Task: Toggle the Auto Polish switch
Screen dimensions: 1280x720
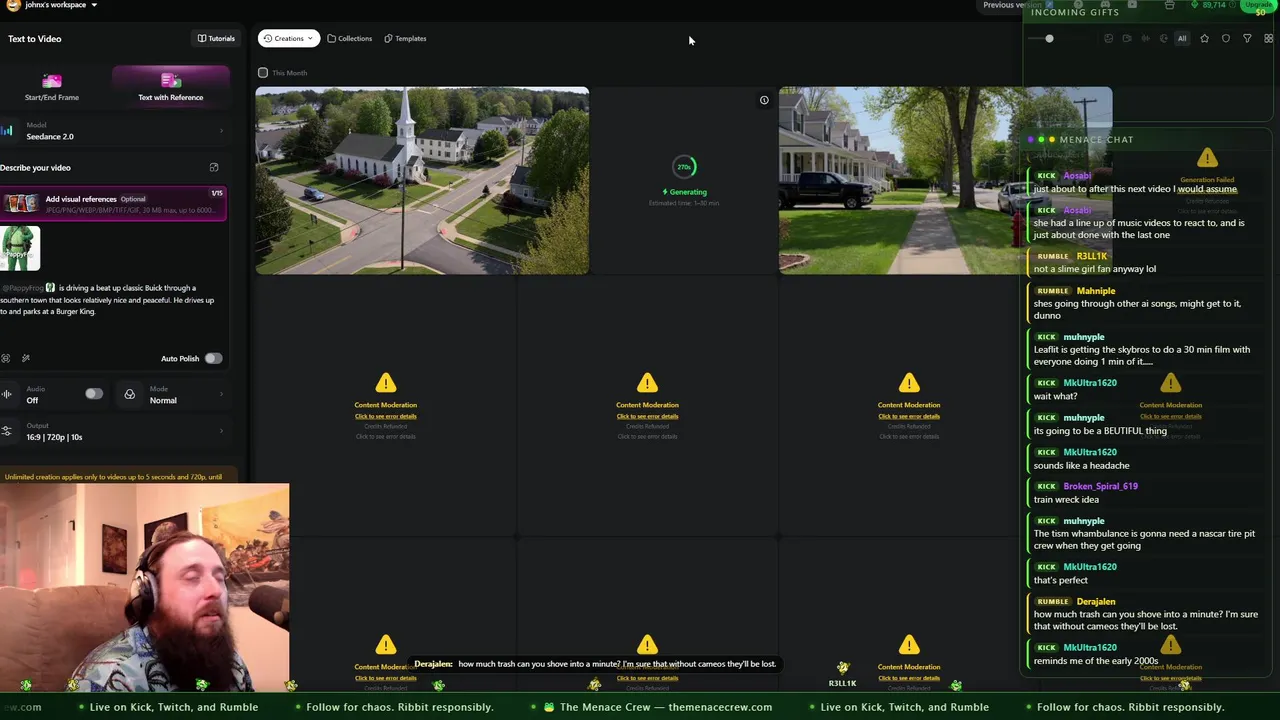Action: 213,358
